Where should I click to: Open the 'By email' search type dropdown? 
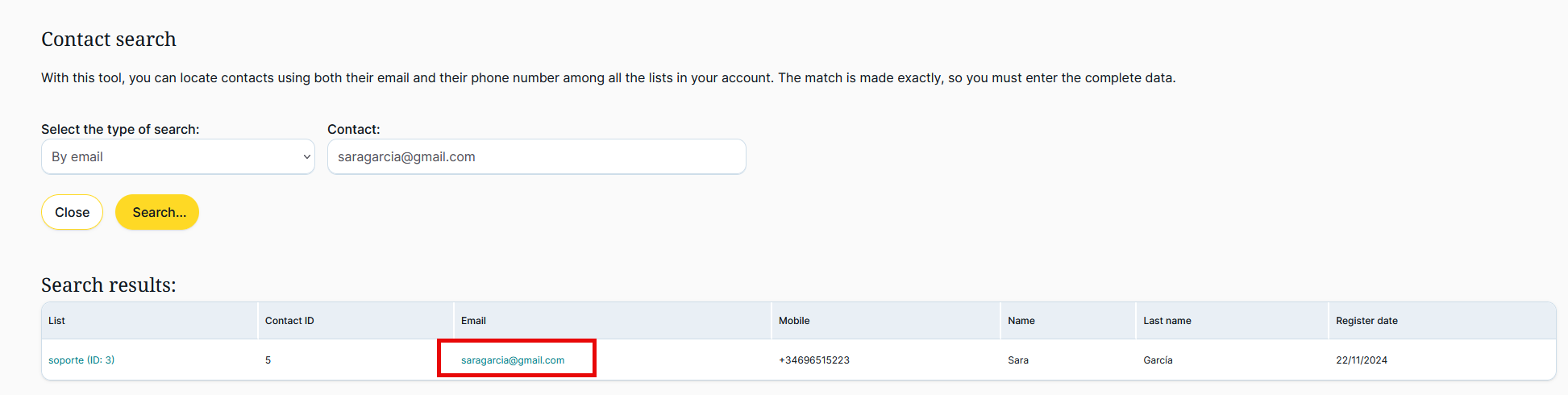point(177,157)
